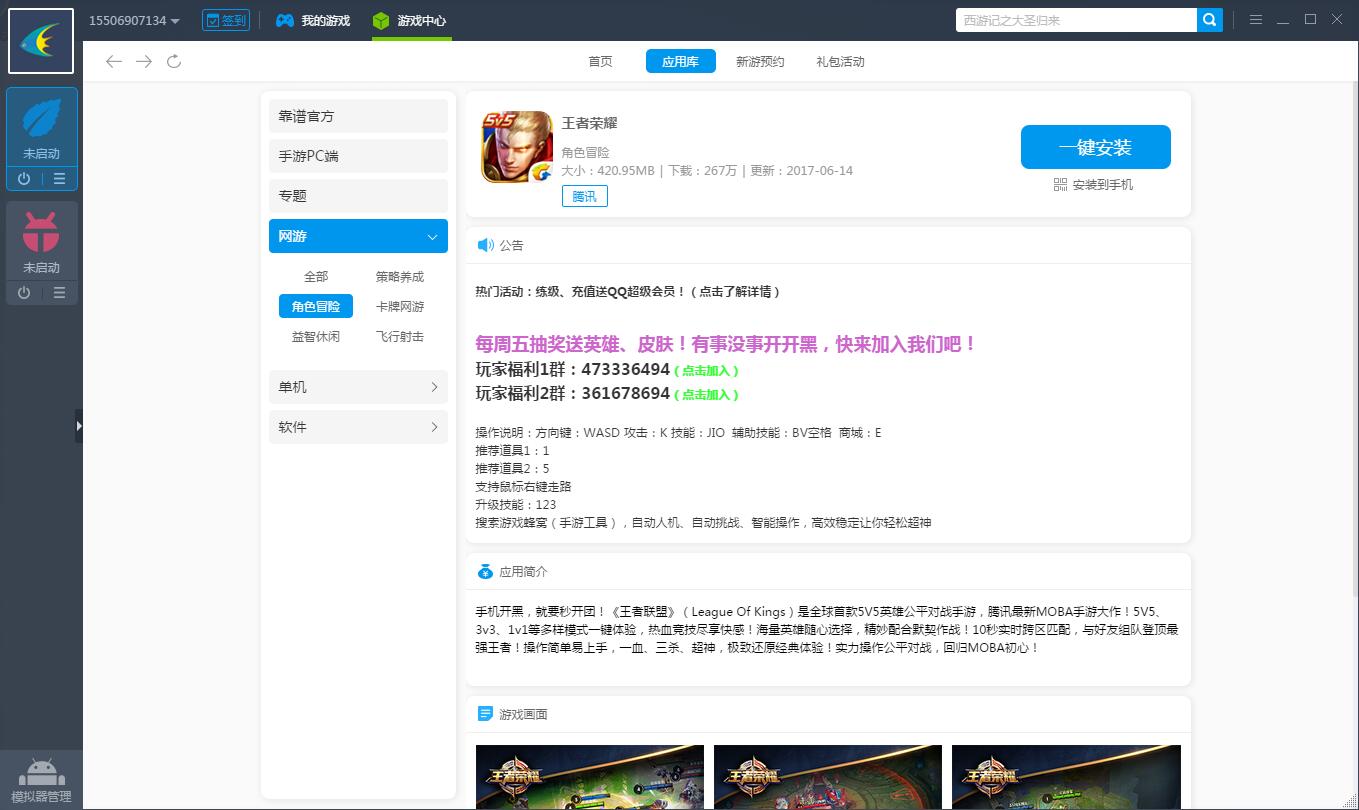Select 策略养成 subcategory

pyautogui.click(x=400, y=277)
